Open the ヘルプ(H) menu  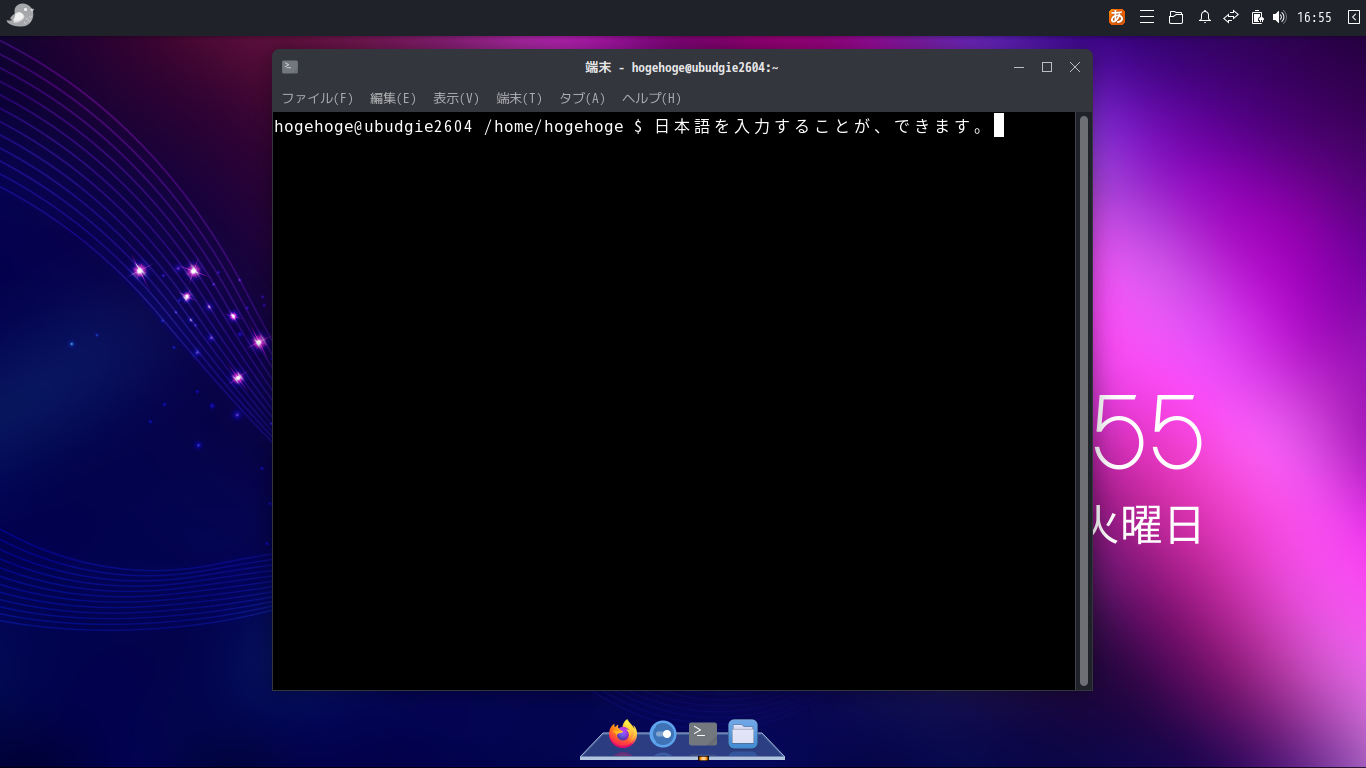pos(652,98)
